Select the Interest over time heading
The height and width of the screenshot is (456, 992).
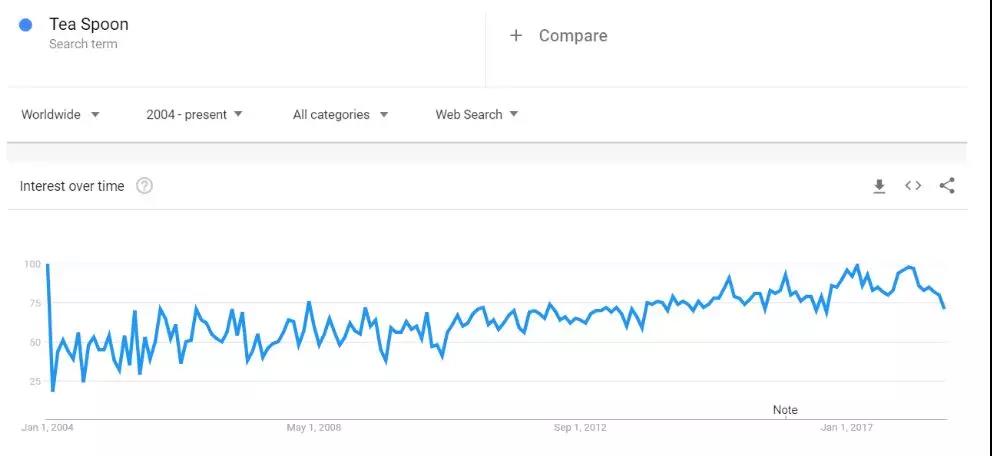[x=72, y=186]
